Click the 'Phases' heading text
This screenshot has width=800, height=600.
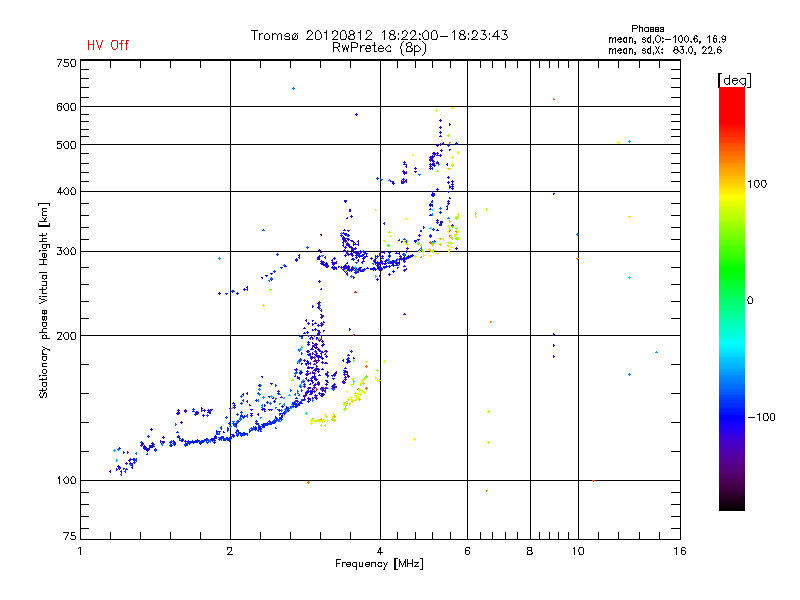click(647, 29)
